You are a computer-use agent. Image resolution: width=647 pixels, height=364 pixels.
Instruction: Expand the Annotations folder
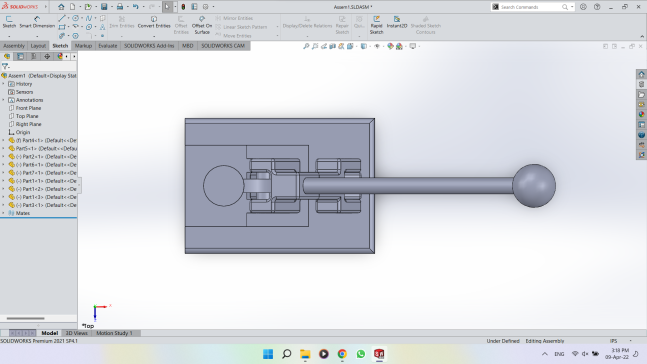3,100
